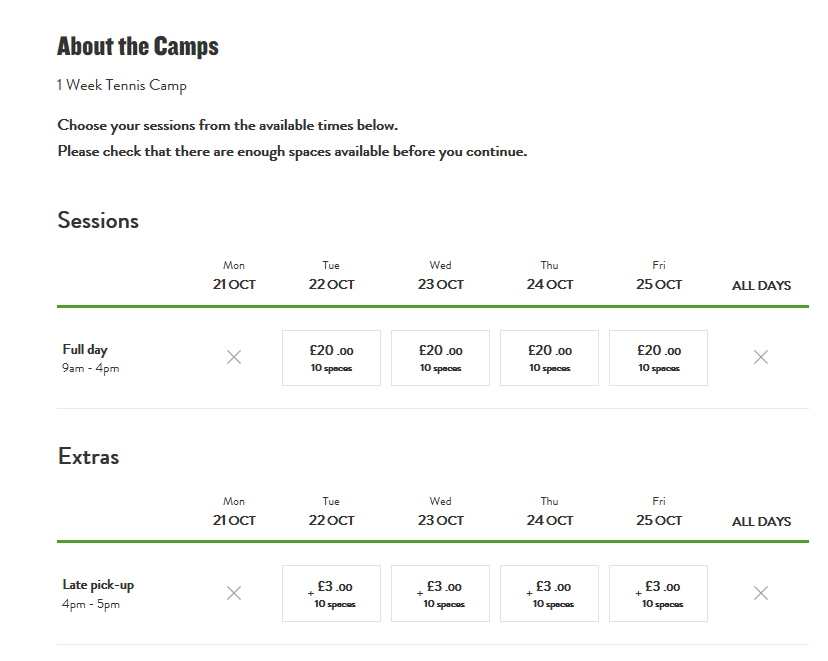The width and height of the screenshot is (828, 661).
Task: Click the Mon 21 Oct header in Sessions
Action: 234,276
